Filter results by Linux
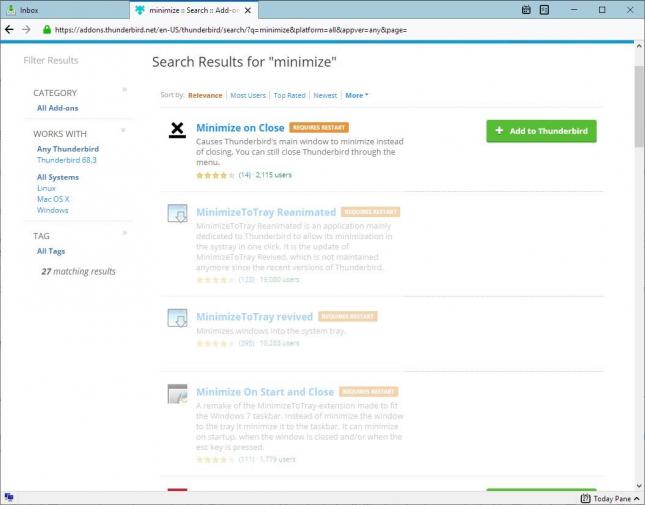The width and height of the screenshot is (645, 505). [46, 188]
